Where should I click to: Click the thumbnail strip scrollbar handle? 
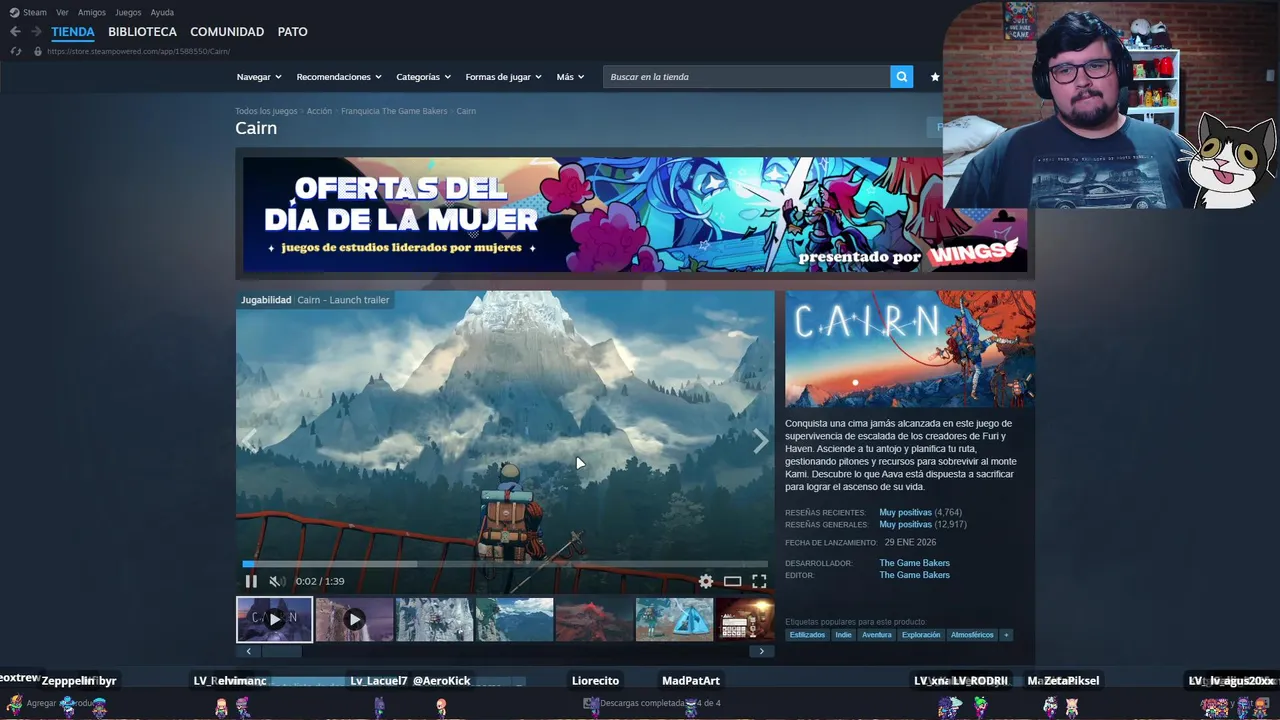coord(281,651)
